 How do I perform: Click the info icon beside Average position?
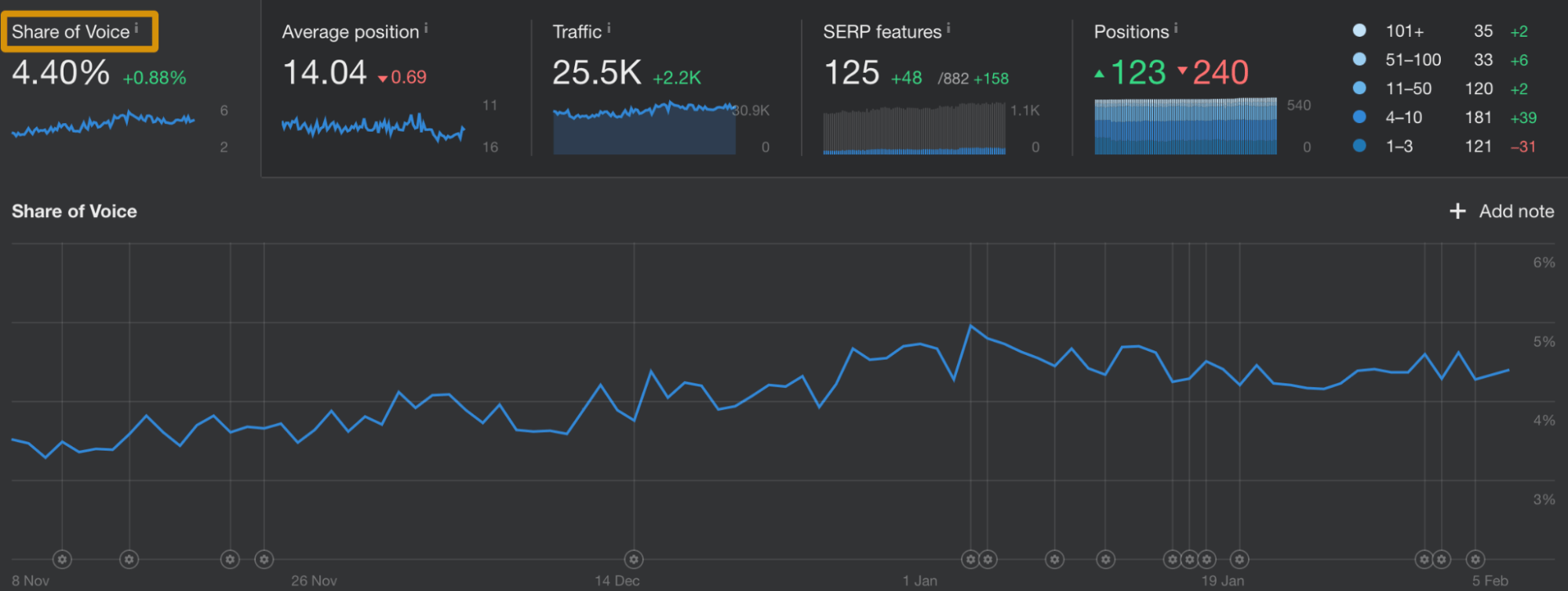(x=426, y=28)
